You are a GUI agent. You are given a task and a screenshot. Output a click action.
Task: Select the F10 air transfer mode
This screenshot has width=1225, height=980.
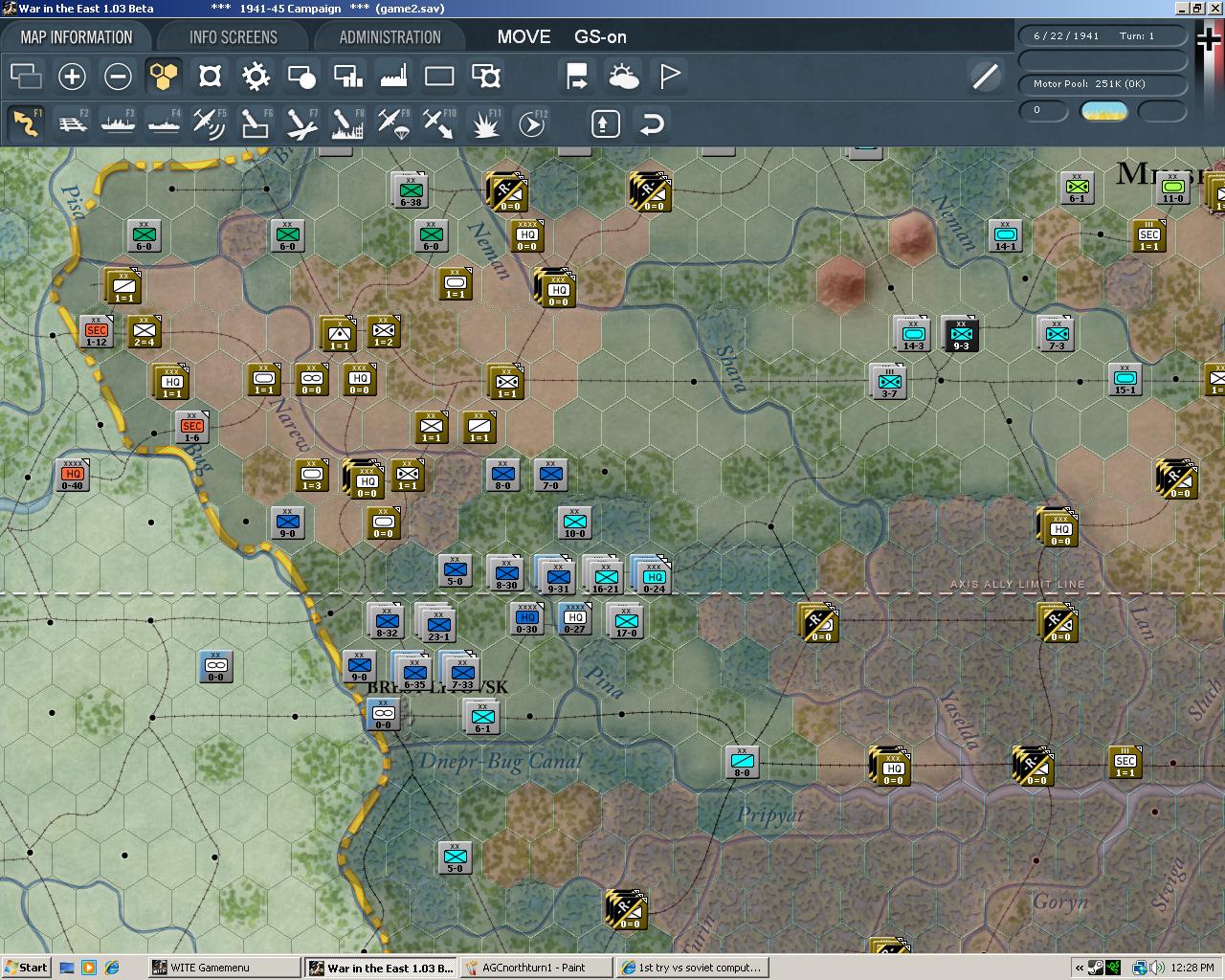point(439,123)
